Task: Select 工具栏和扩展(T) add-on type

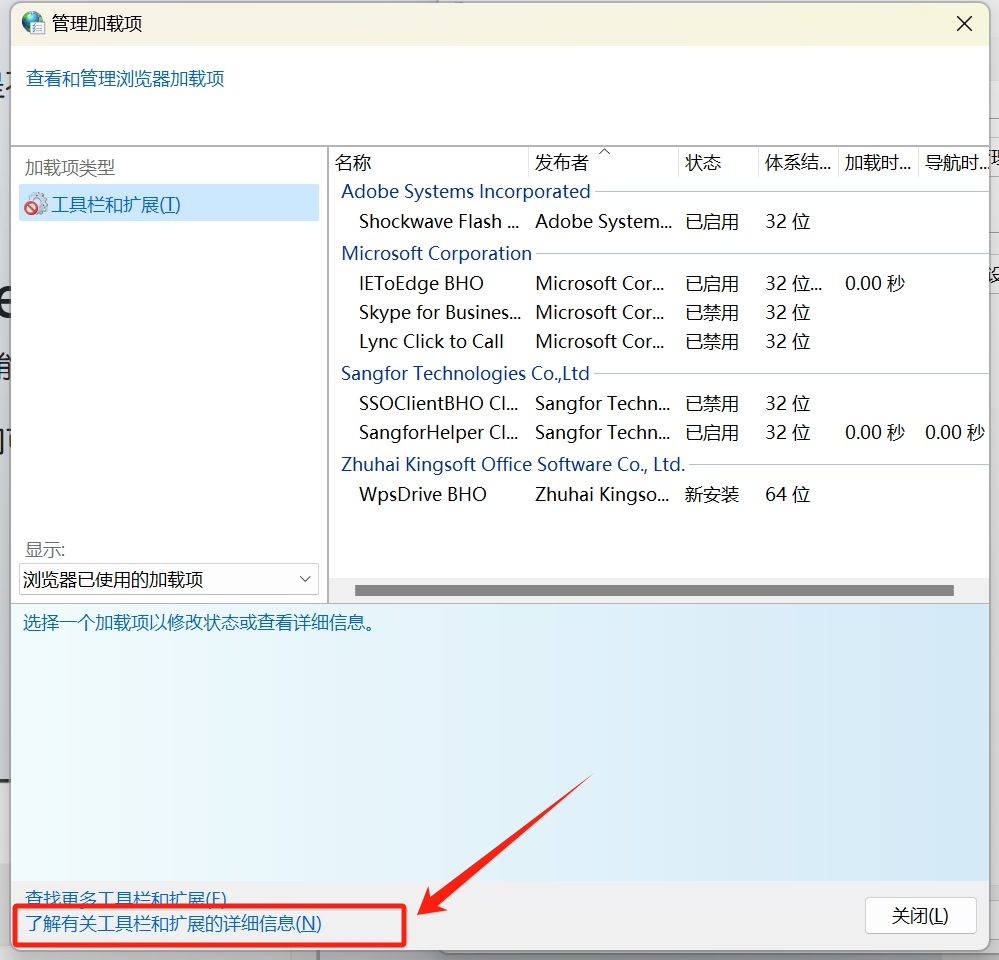Action: coord(116,205)
